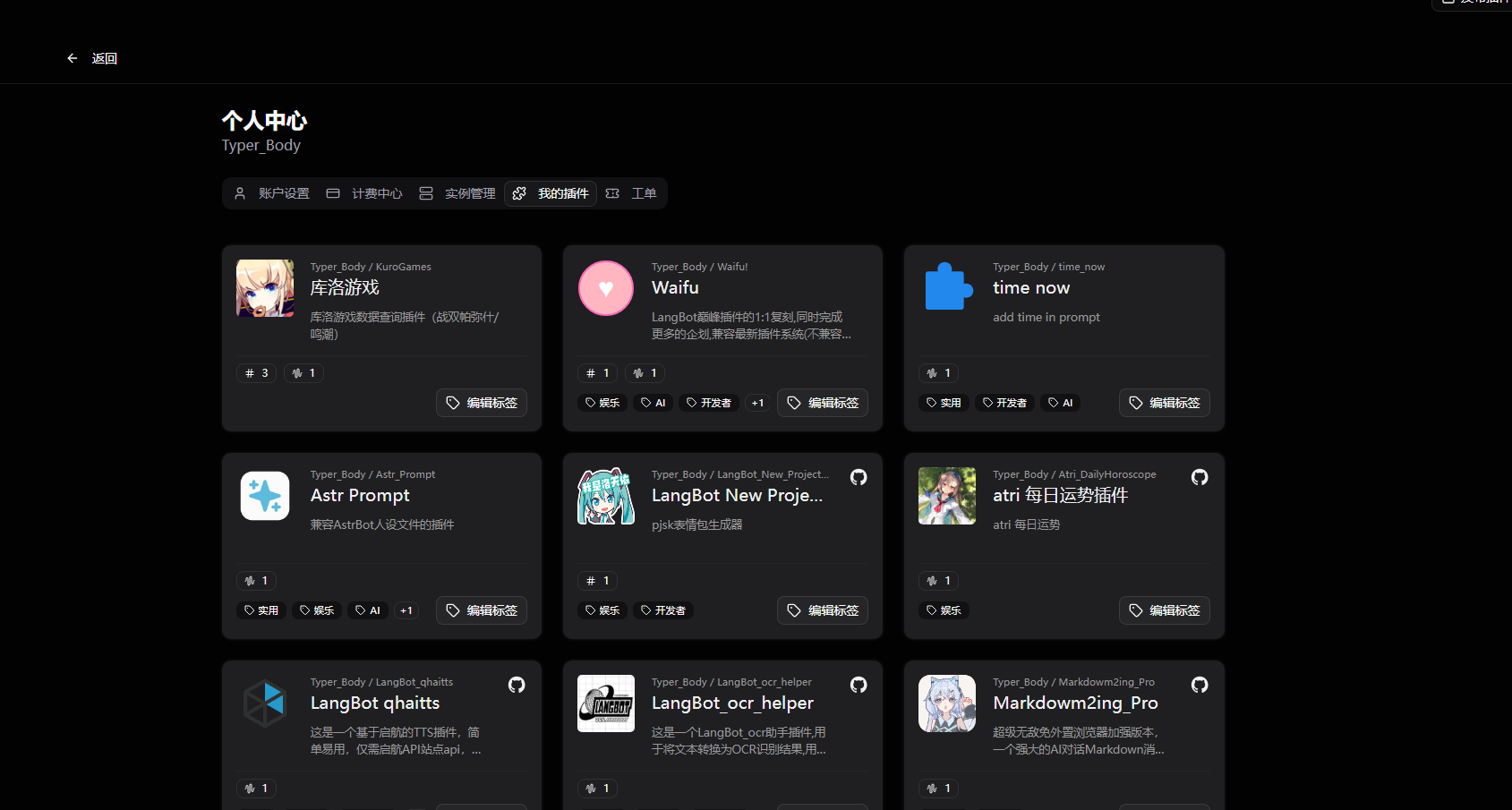Click AI tag on Astr Prompt card
The width and height of the screenshot is (1512, 810).
coord(368,610)
